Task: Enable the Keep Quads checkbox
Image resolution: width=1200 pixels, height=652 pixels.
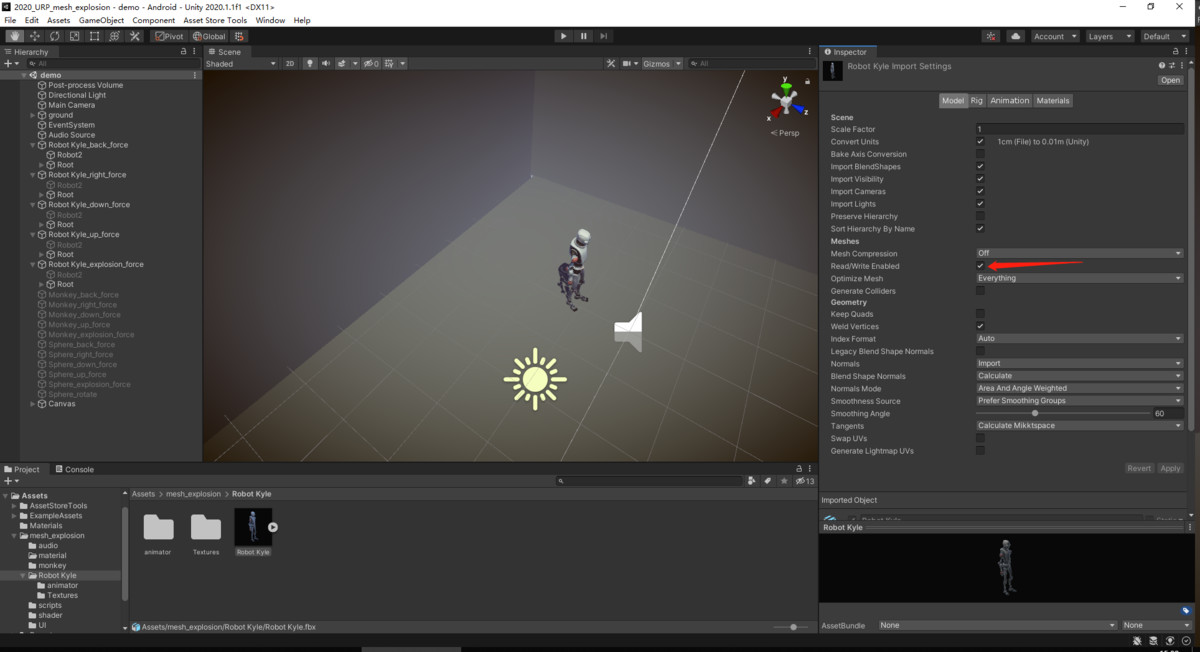Action: tap(980, 313)
